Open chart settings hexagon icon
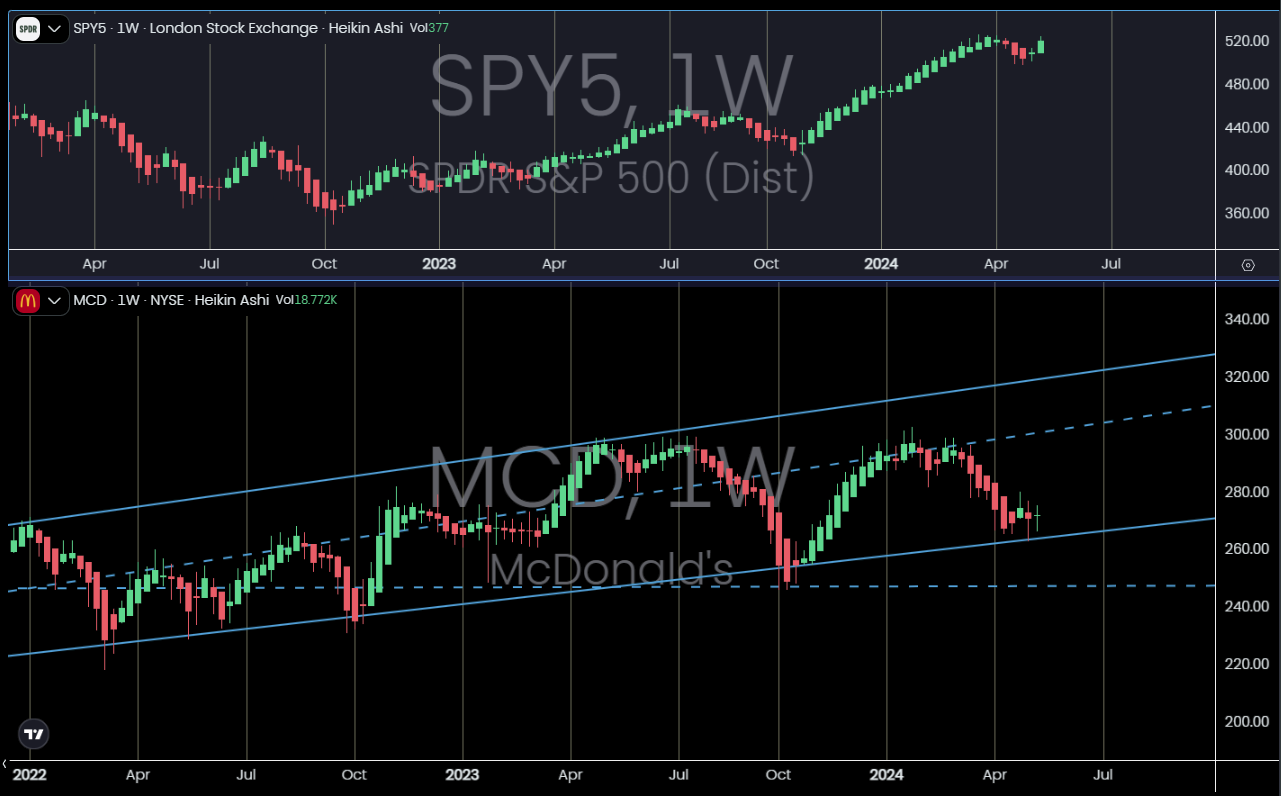This screenshot has height=796, width=1281. [1247, 265]
